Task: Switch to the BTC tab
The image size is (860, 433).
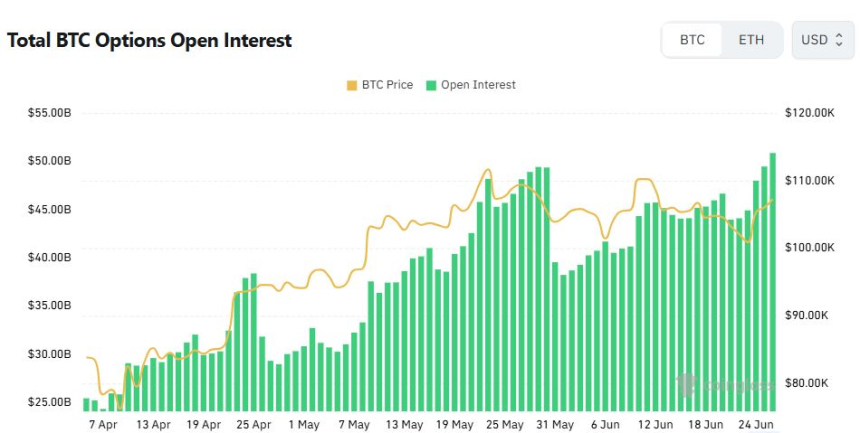Action: pyautogui.click(x=692, y=40)
